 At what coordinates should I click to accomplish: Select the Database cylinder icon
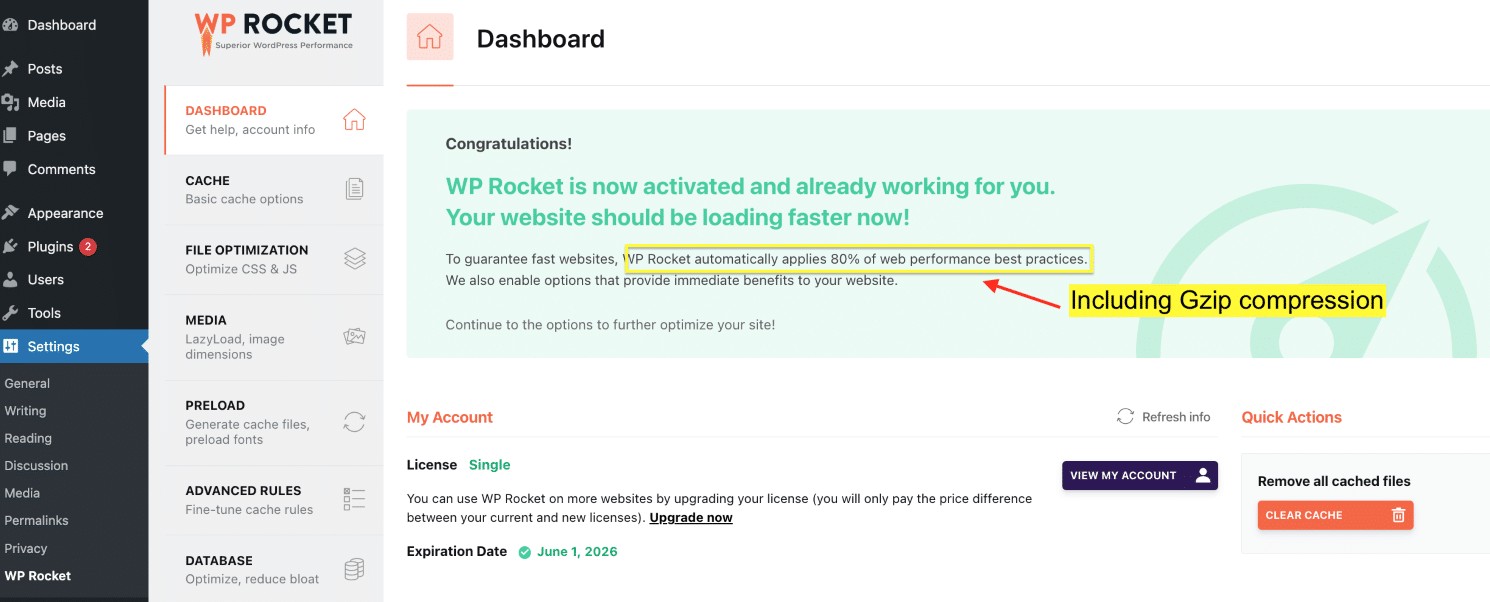click(354, 569)
